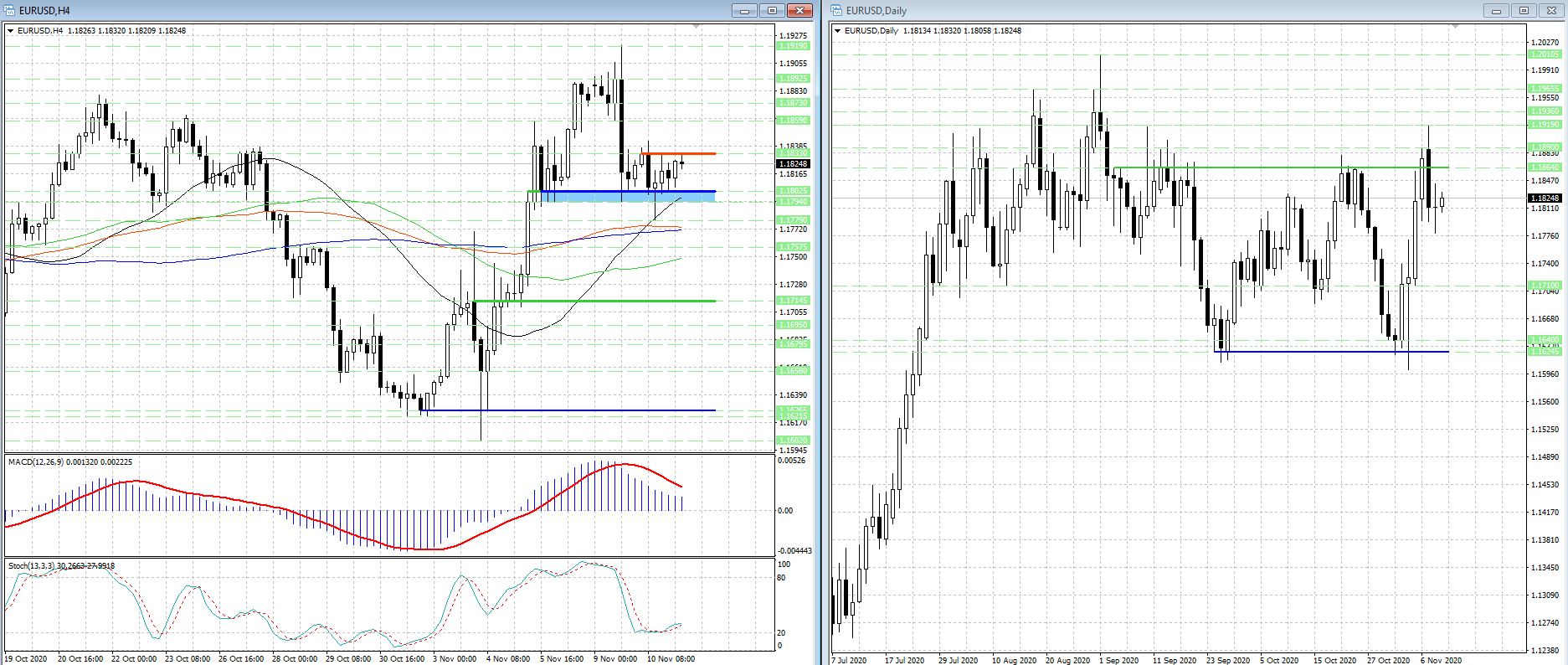Close the EURUSD,H4 chart window
This screenshot has width=1568, height=665.
click(x=800, y=11)
